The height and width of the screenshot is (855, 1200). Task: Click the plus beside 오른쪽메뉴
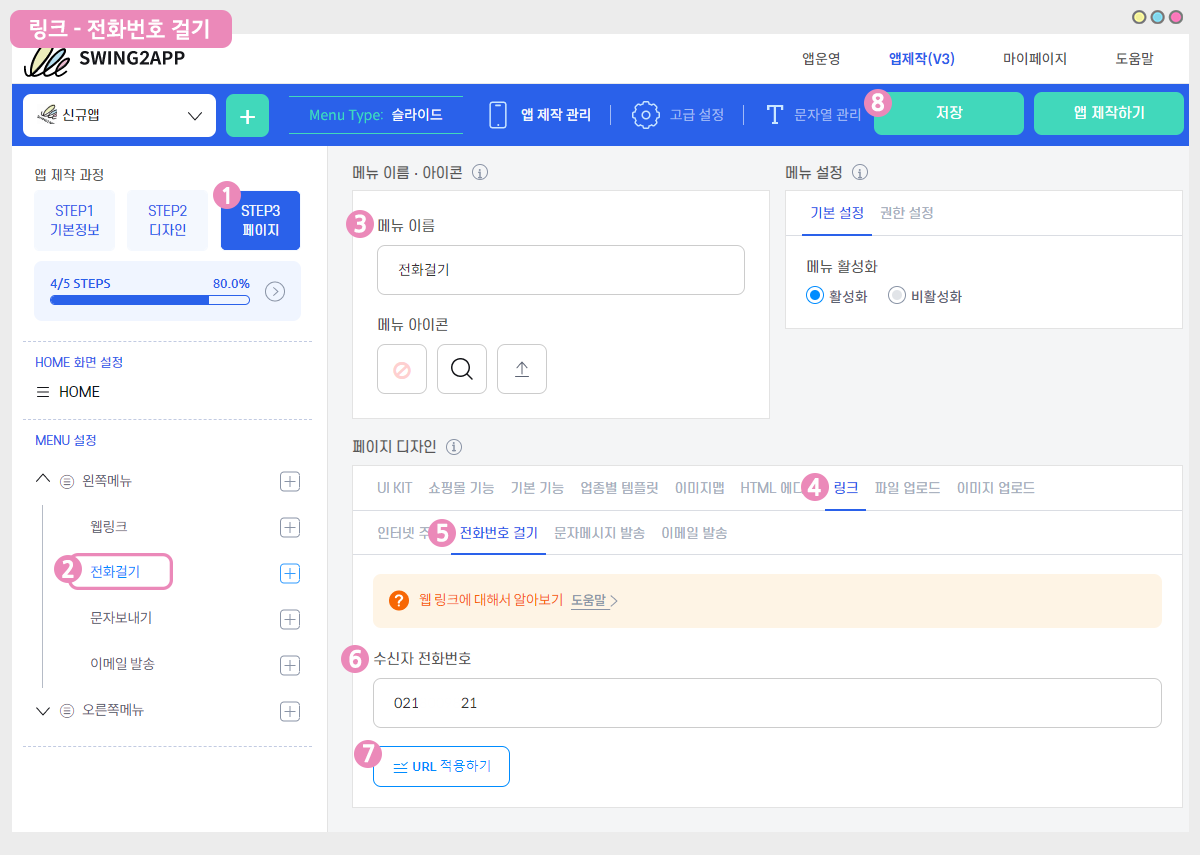tap(289, 711)
